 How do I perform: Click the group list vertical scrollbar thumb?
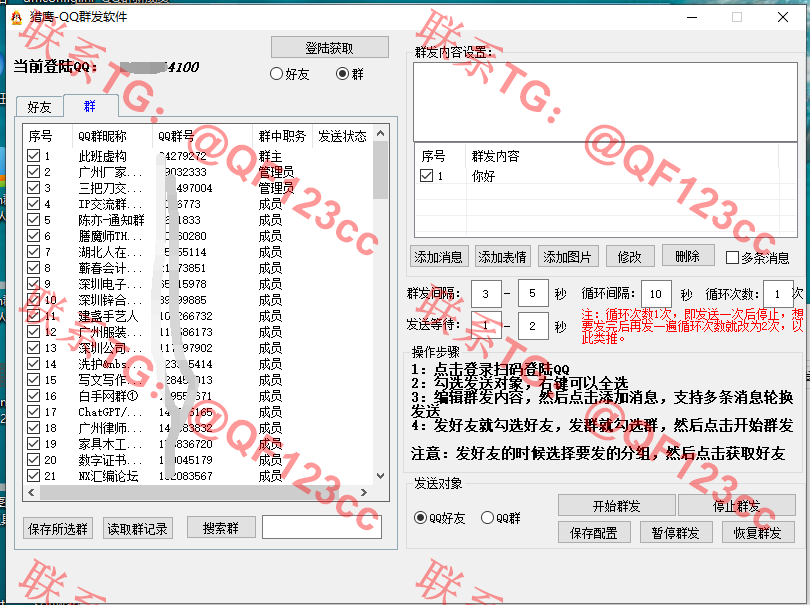(x=381, y=169)
